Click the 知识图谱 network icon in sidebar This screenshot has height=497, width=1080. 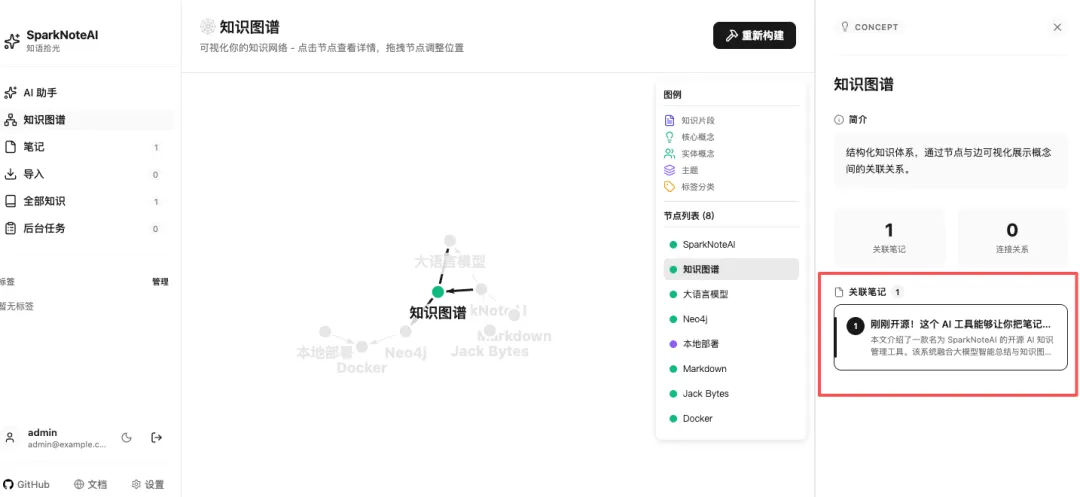10,120
